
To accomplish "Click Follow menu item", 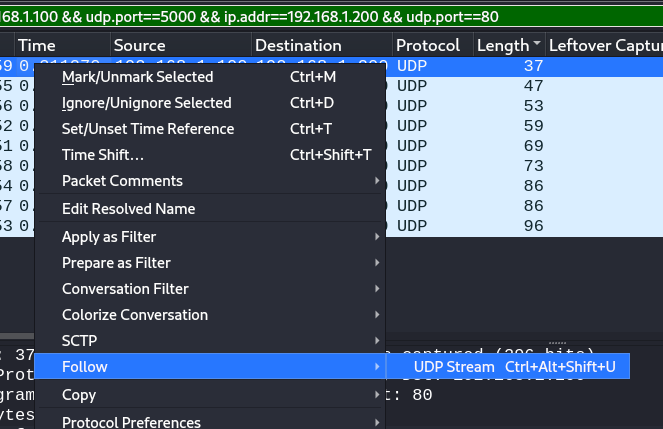I will tap(84, 367).
